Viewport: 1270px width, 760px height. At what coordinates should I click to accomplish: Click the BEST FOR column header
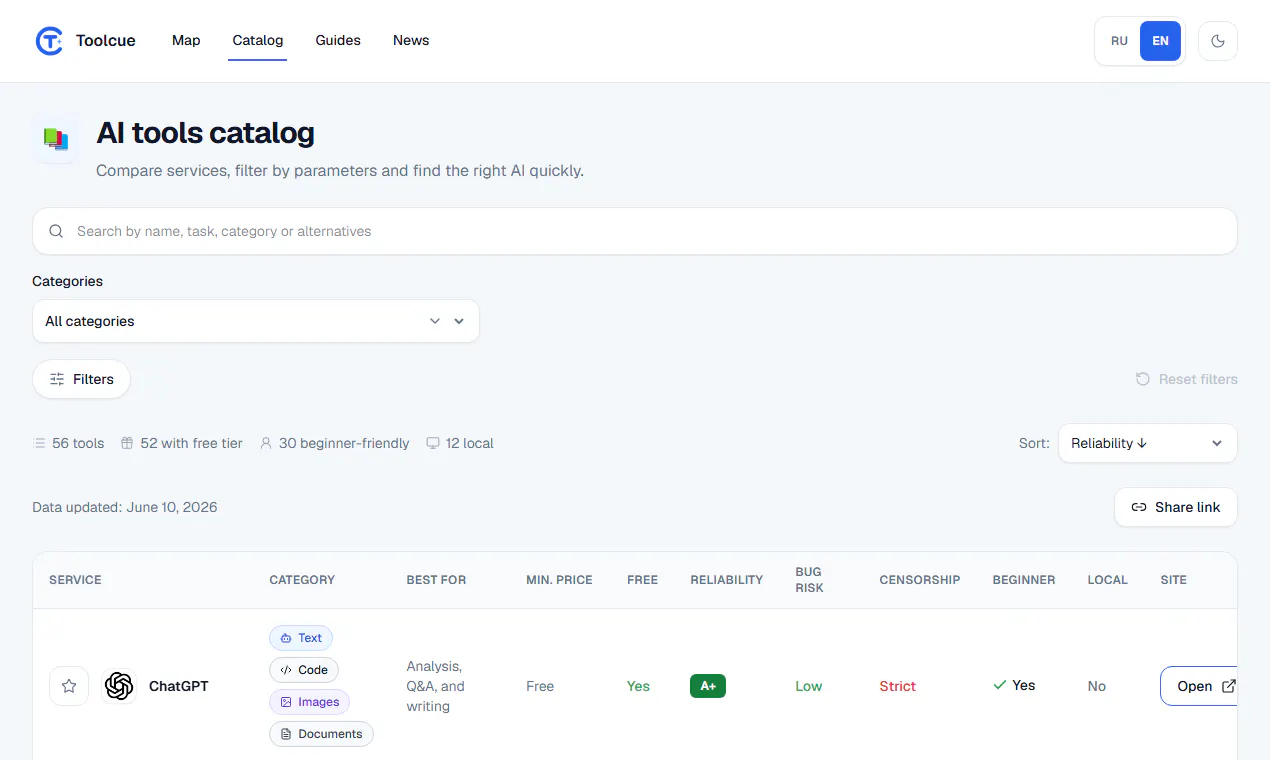click(436, 580)
